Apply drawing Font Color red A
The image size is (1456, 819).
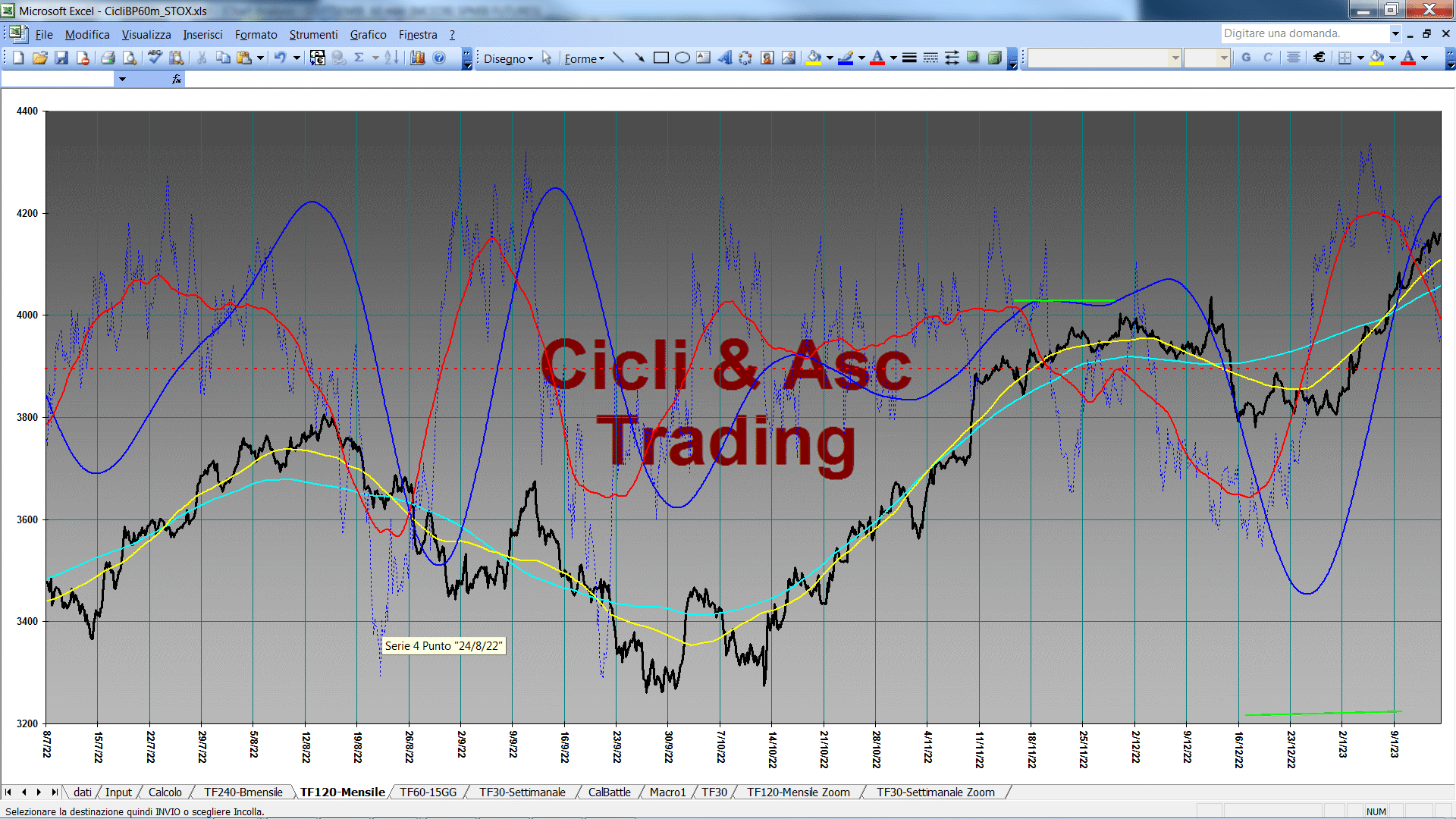(878, 58)
